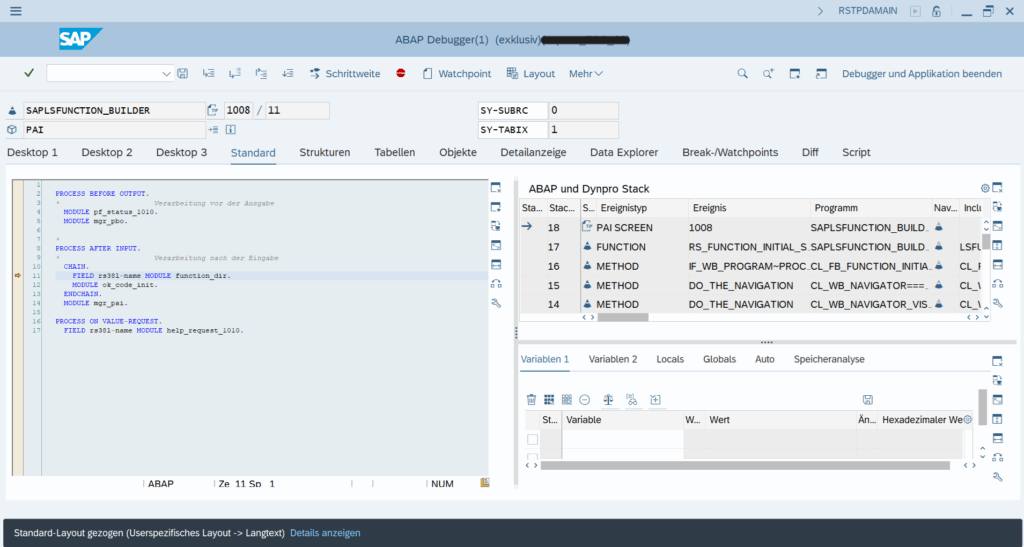Click the save icon in variables toolbar
The image size is (1024, 547).
(x=868, y=399)
